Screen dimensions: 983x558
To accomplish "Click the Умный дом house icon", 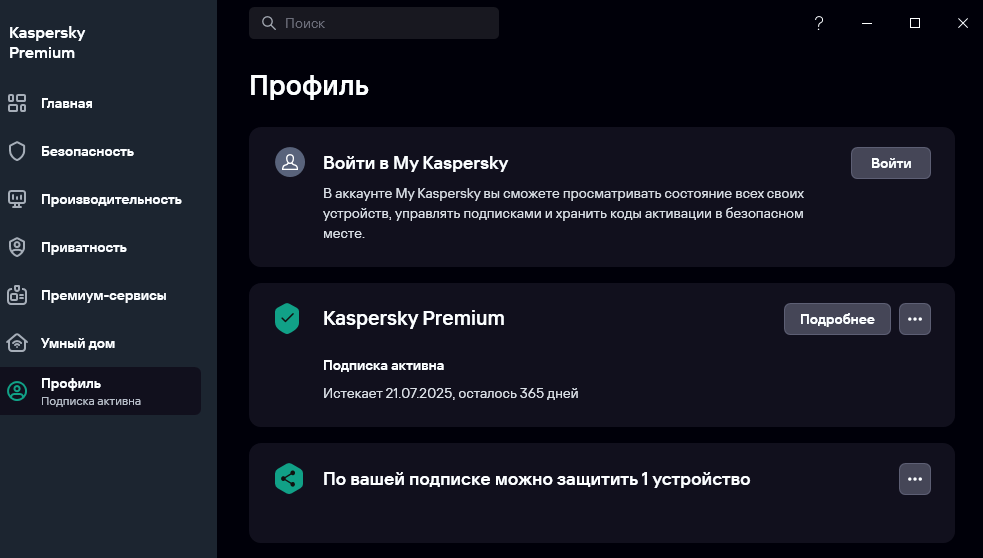I will coord(17,343).
